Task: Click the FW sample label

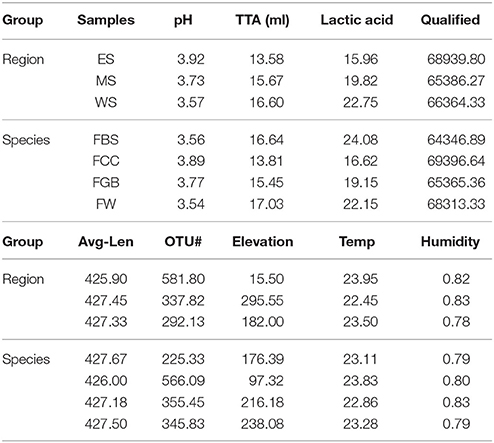Action: (106, 204)
